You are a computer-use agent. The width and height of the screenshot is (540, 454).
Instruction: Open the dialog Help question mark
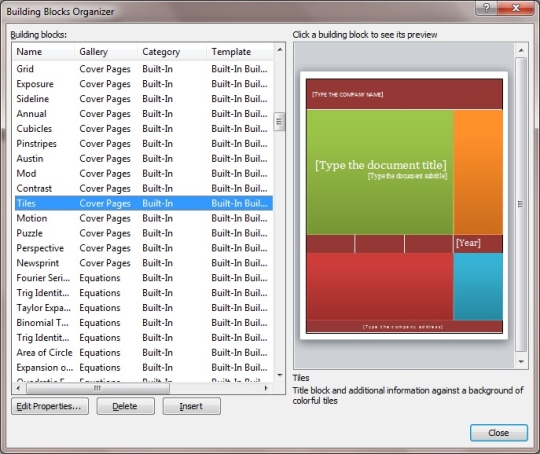pyautogui.click(x=486, y=8)
